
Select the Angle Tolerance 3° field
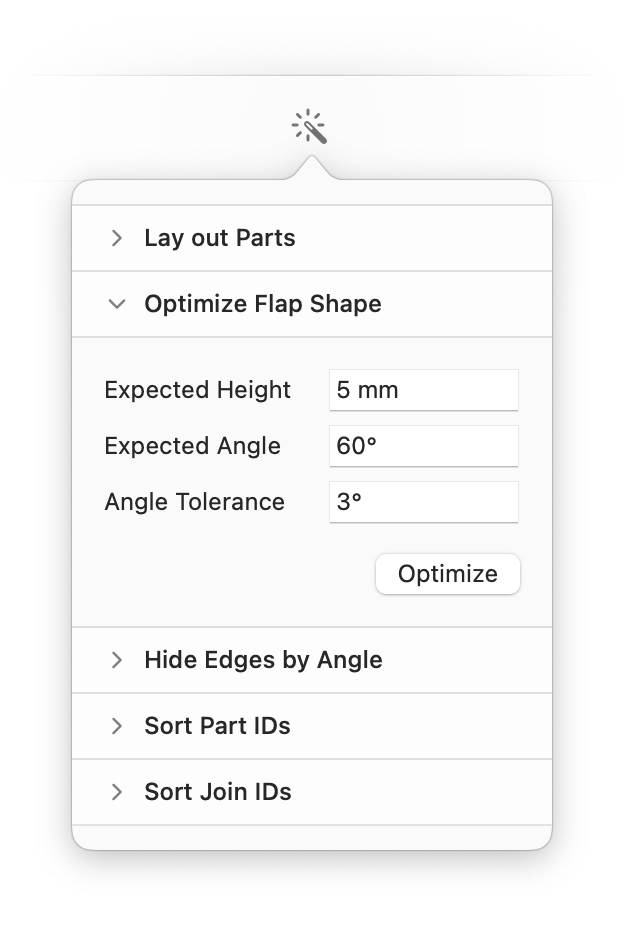tap(423, 502)
